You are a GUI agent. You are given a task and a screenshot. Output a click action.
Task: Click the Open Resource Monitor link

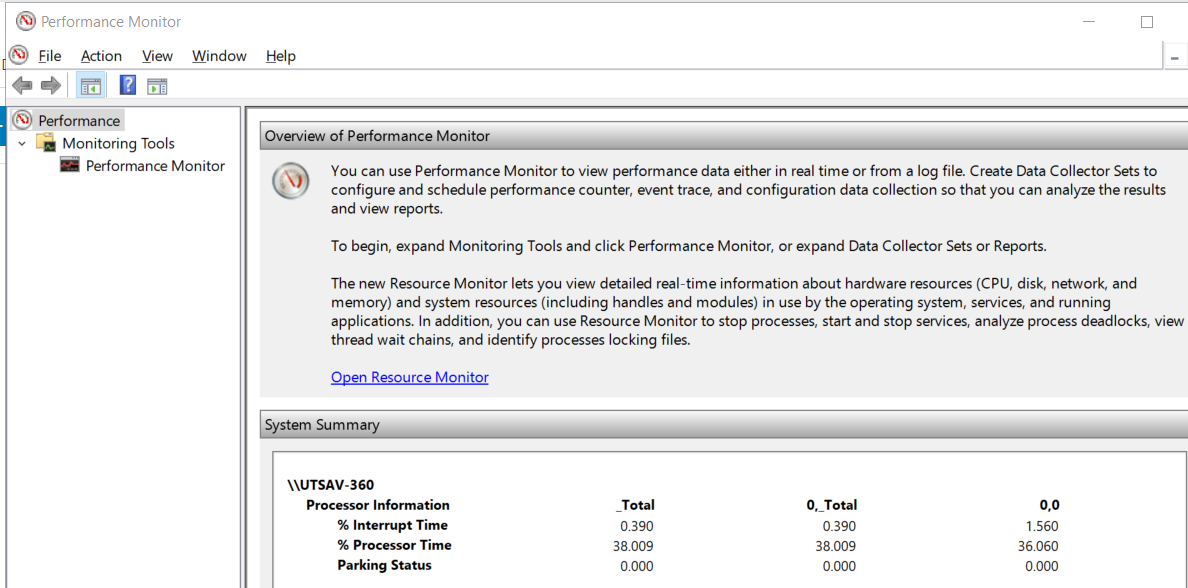point(409,377)
